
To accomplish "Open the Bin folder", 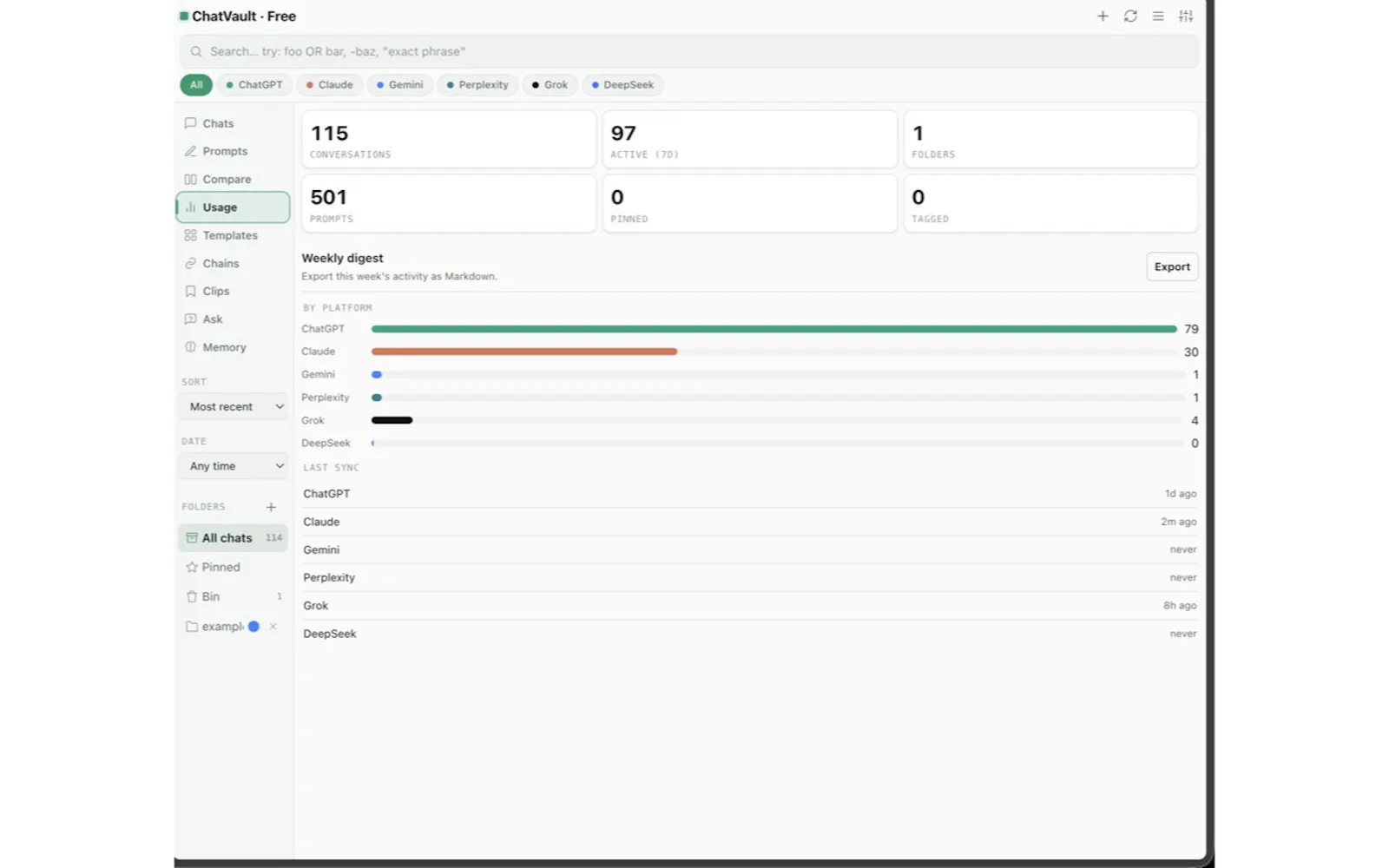I will pyautogui.click(x=233, y=596).
